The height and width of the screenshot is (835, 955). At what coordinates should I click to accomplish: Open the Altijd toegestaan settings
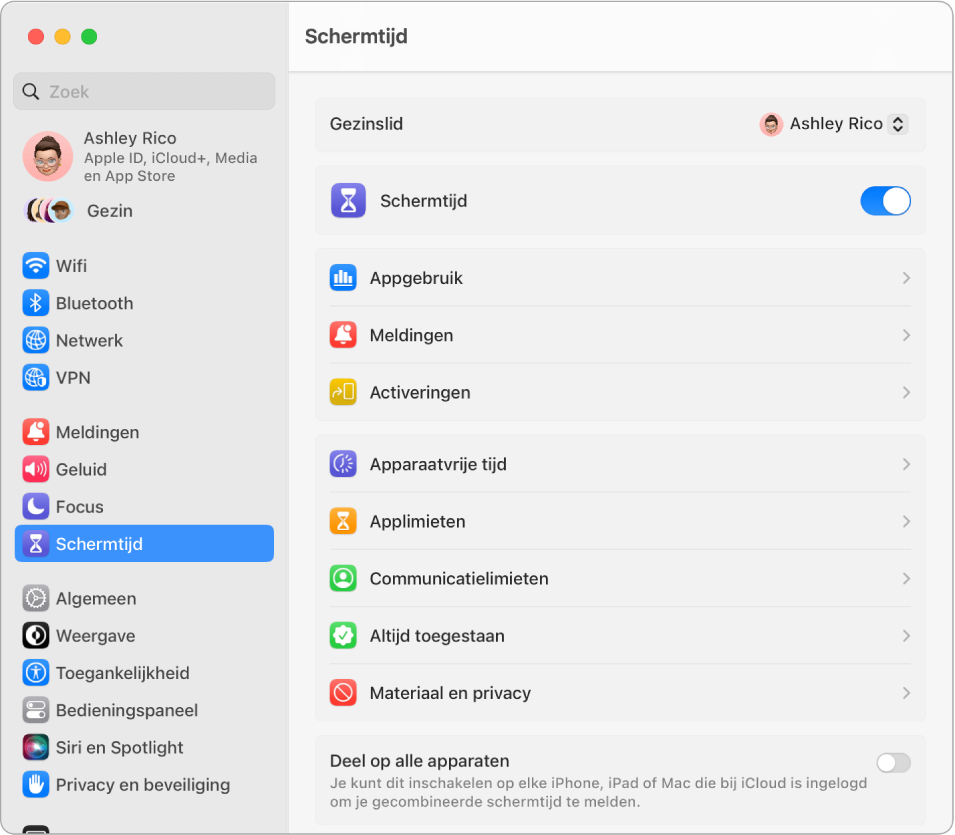point(620,635)
